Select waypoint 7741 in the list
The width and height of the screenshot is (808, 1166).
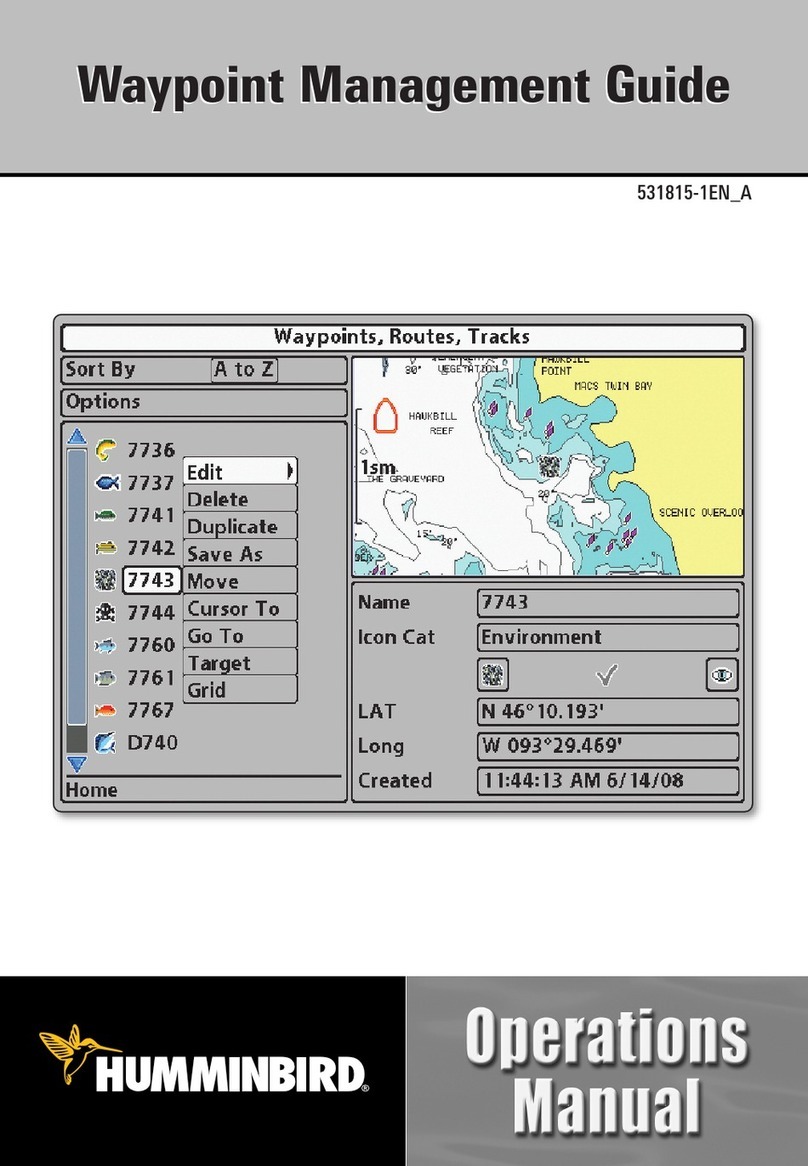[x=151, y=515]
